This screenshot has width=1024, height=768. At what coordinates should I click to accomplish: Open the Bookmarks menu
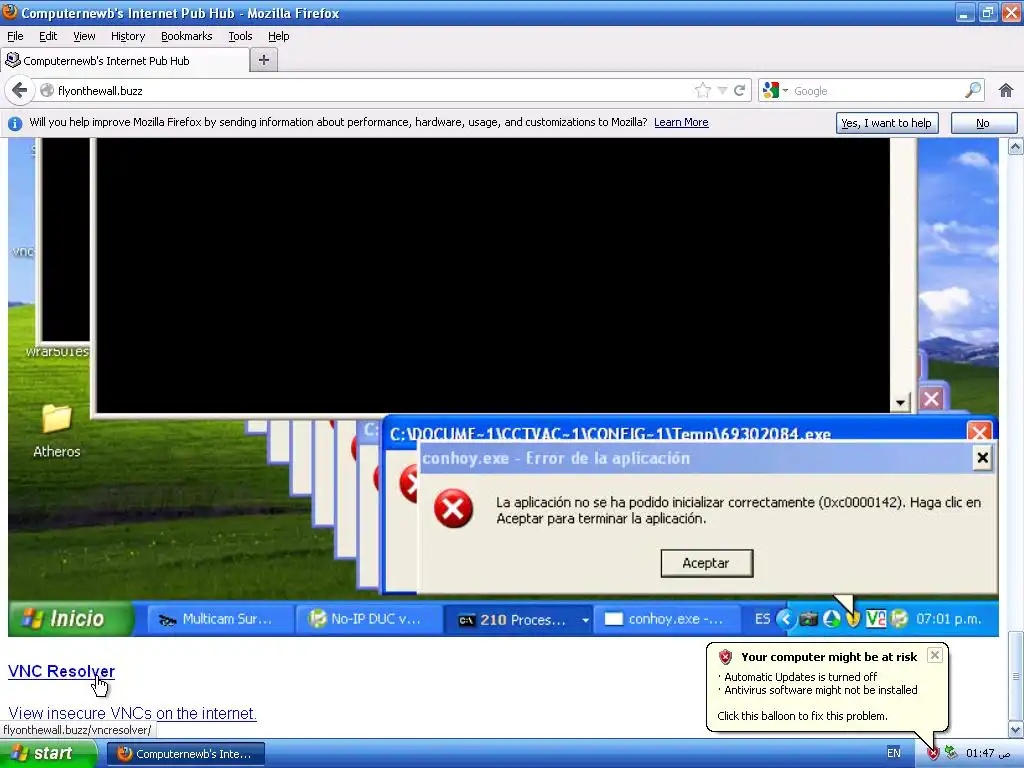pos(187,36)
